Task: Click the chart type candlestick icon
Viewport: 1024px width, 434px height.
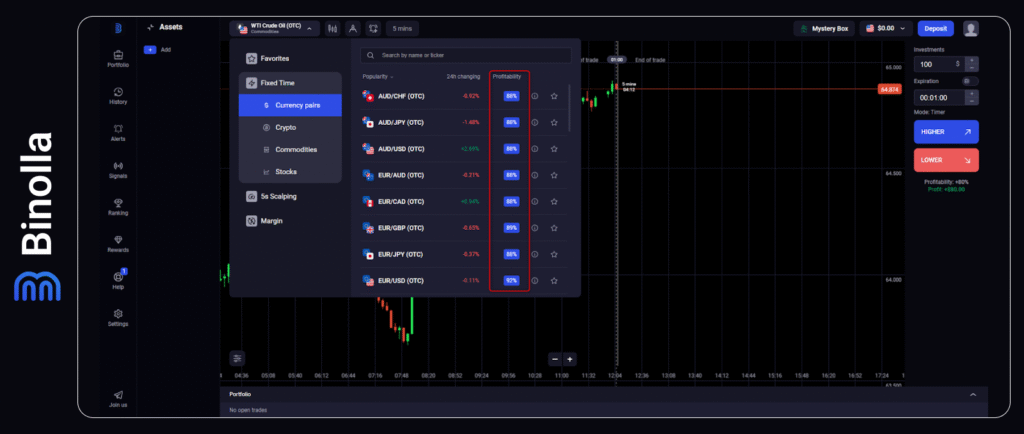Action: pos(332,29)
